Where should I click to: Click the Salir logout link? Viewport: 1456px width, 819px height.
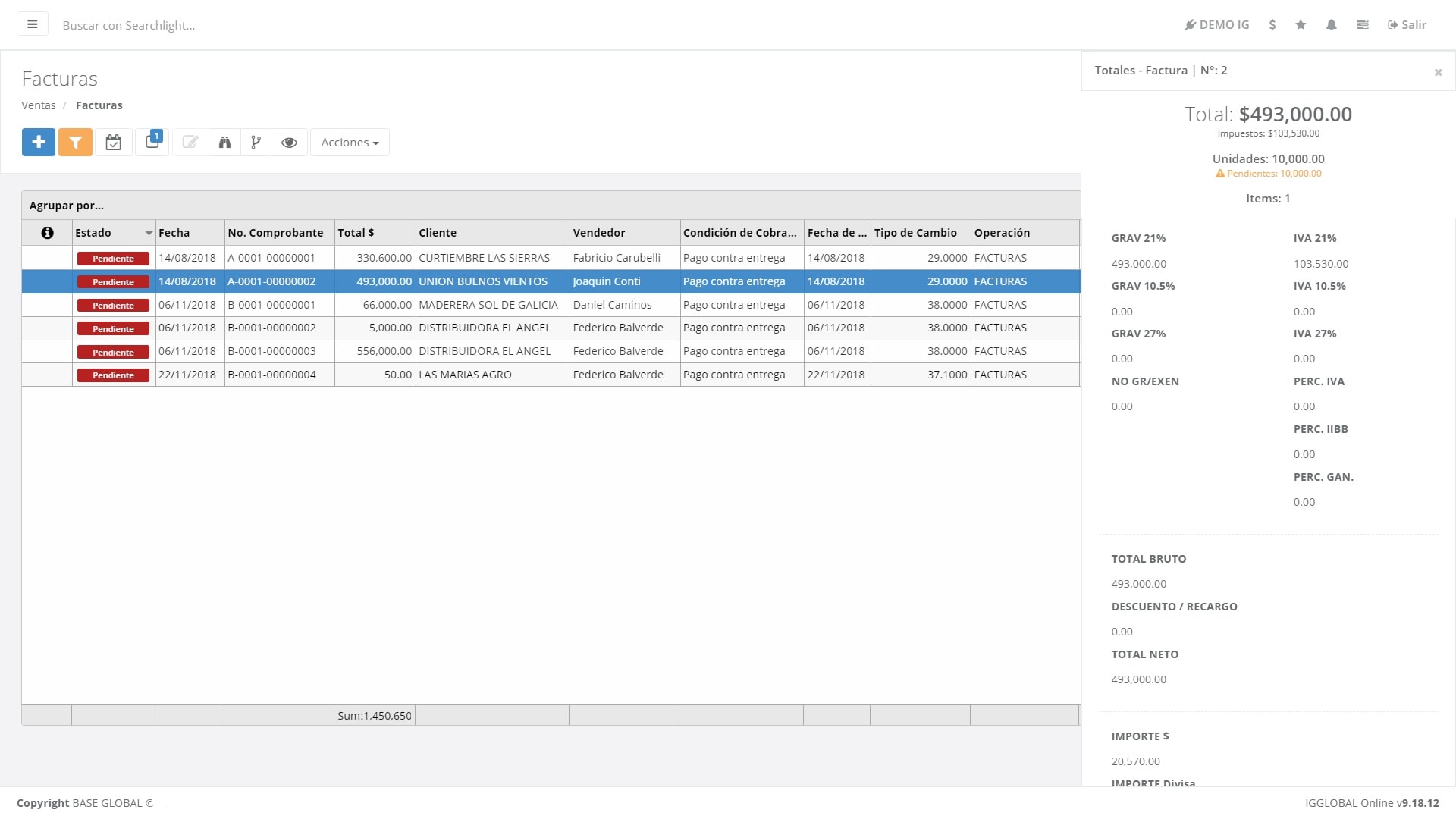tap(1407, 25)
